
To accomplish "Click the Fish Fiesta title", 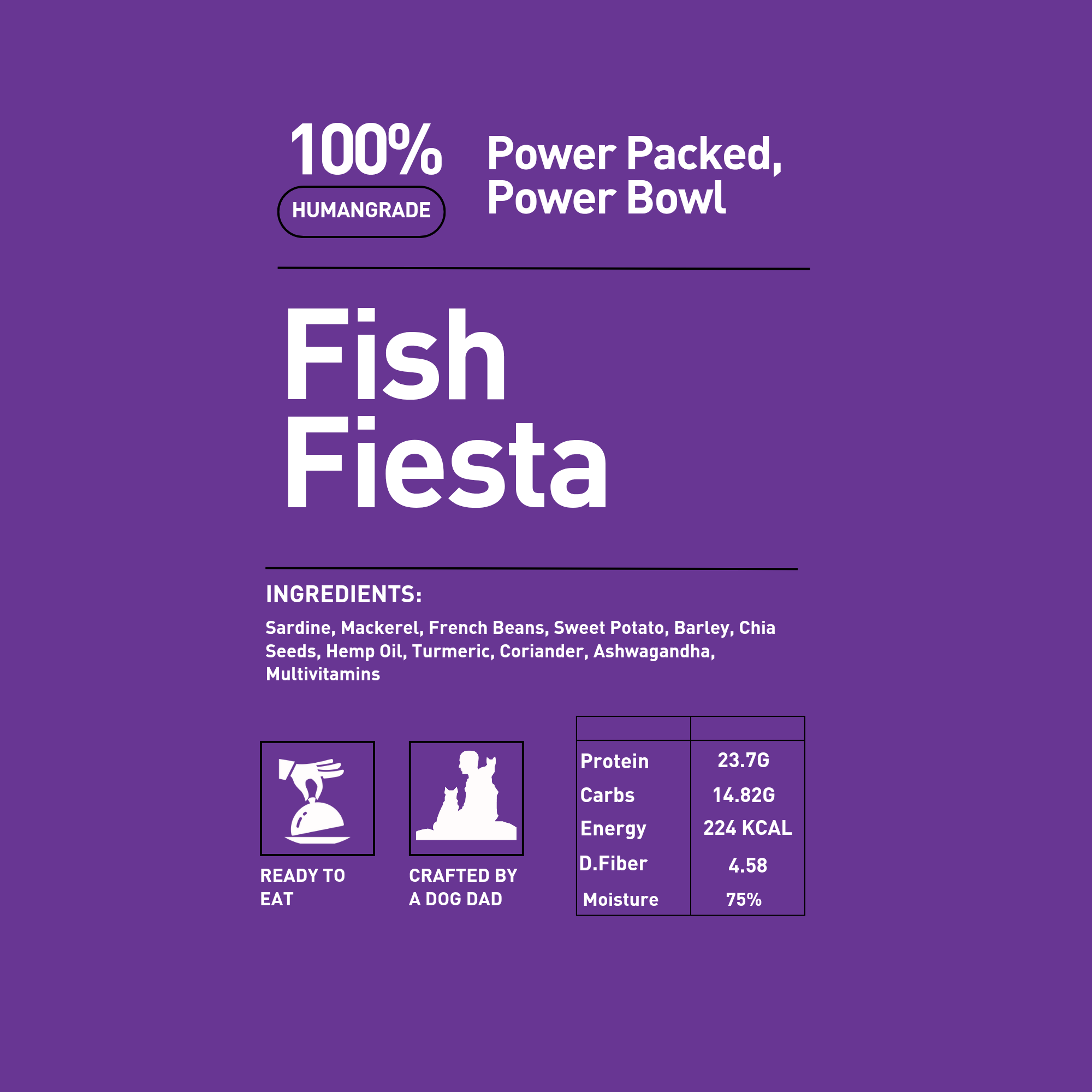I will click(447, 407).
